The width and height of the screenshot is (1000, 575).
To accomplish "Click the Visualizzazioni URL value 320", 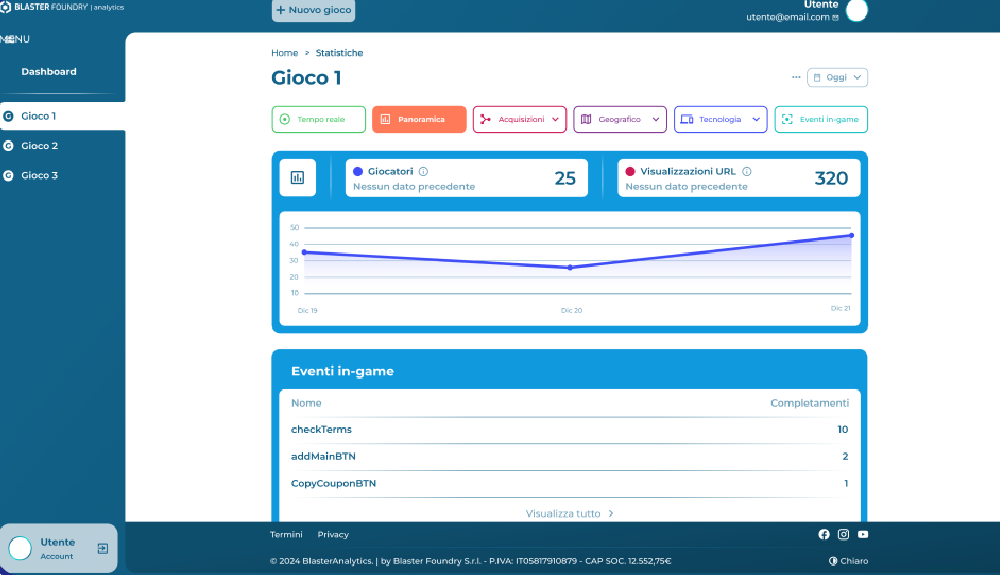I will 831,178.
